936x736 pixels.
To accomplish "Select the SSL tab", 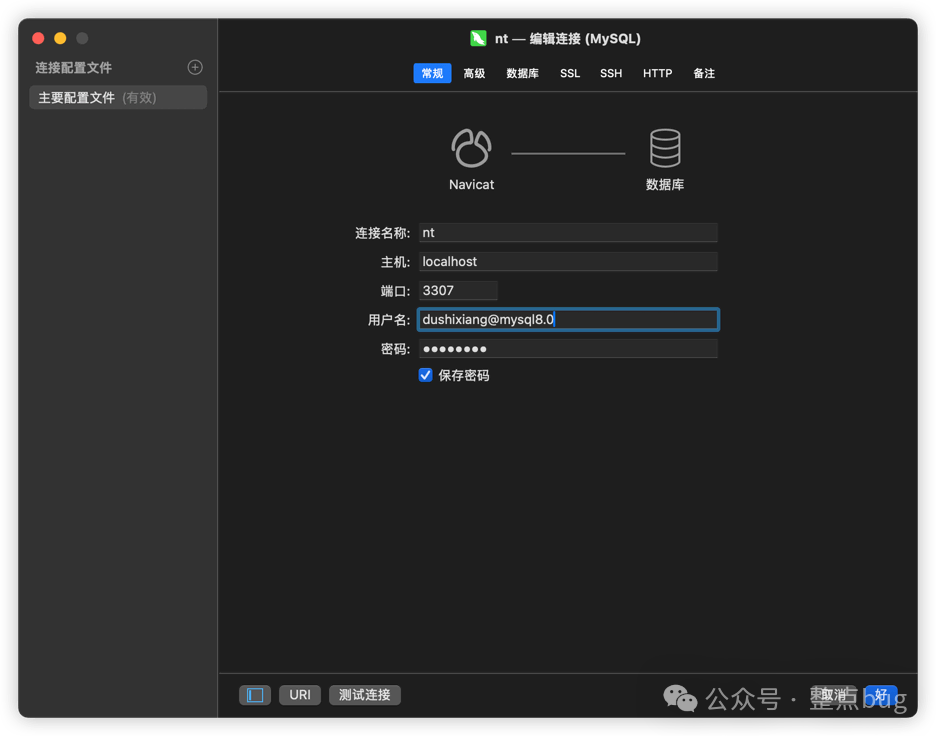I will (x=569, y=73).
